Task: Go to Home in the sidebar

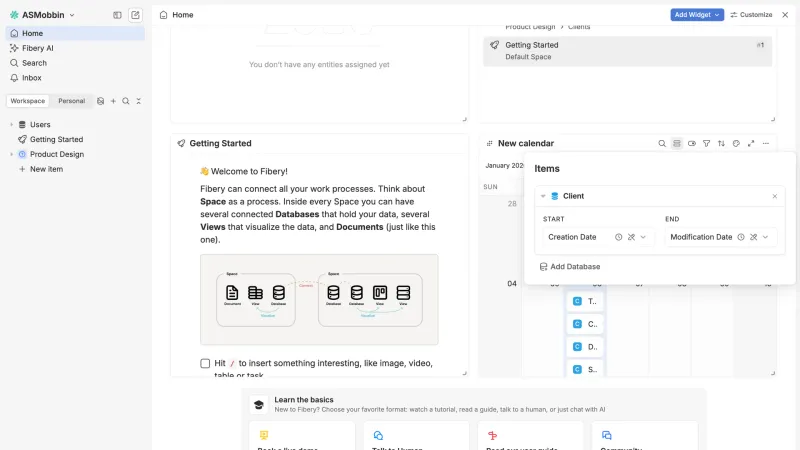Action: click(x=75, y=33)
